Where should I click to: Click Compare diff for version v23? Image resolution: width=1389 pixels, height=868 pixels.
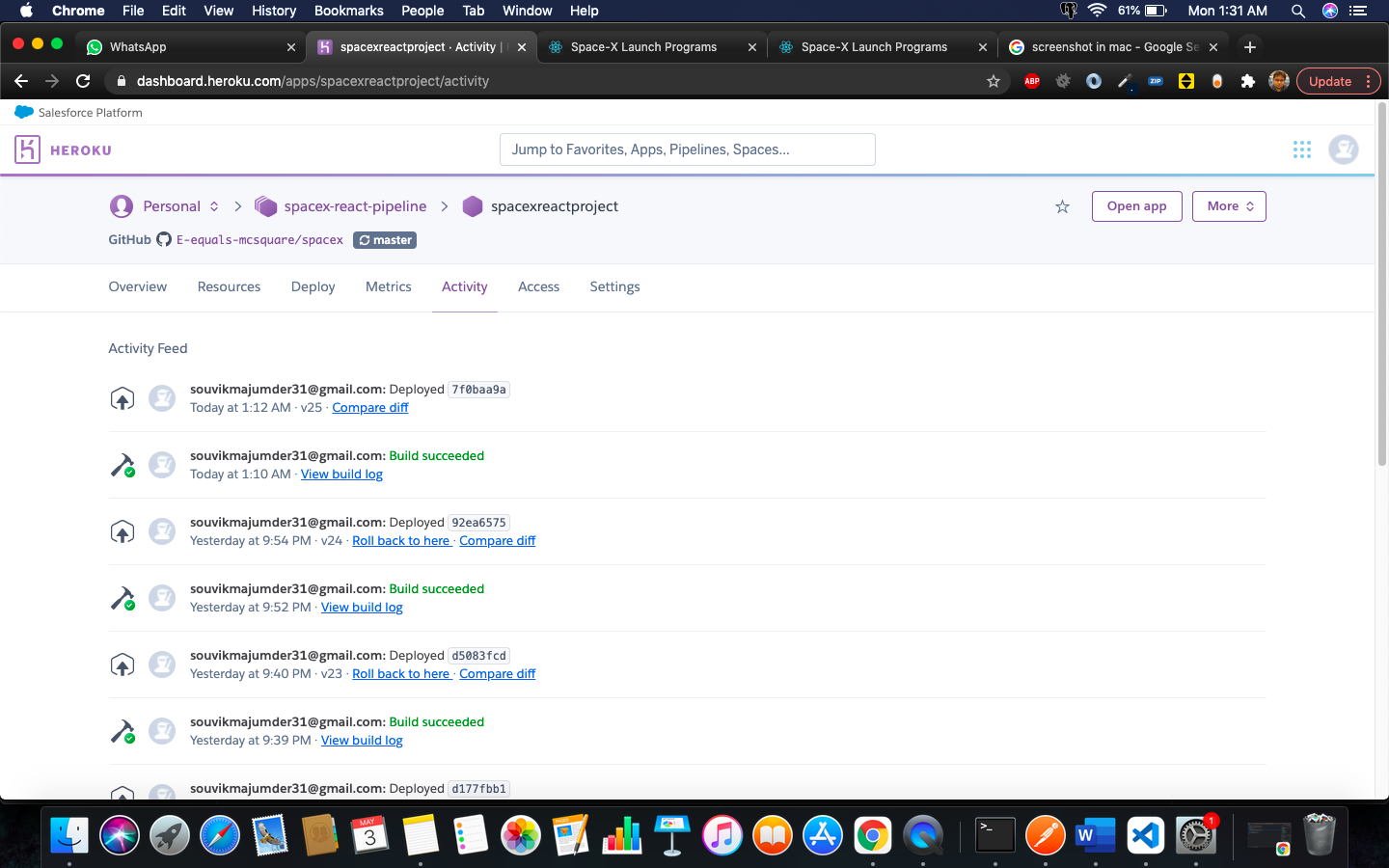(x=498, y=674)
